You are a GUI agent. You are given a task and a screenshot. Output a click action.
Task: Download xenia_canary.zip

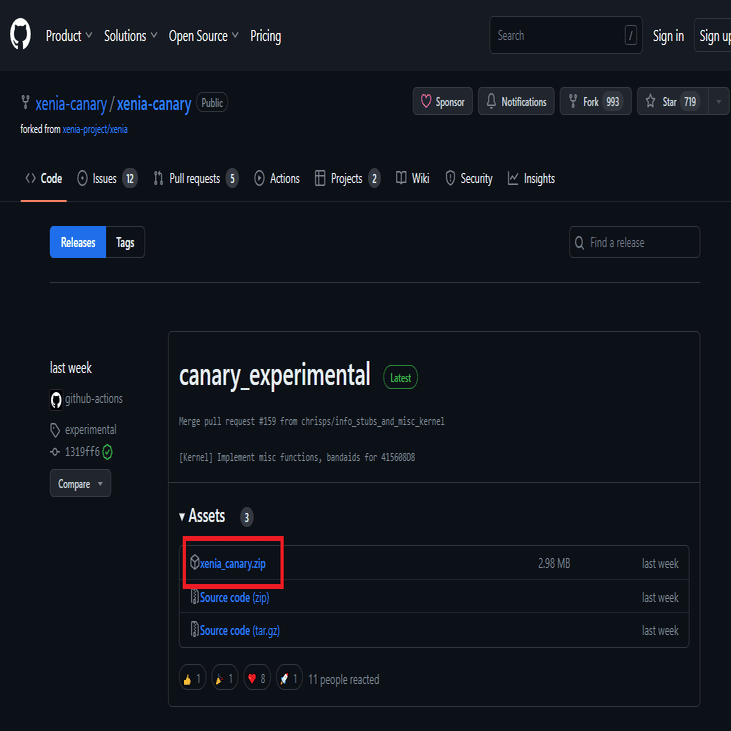[233, 564]
